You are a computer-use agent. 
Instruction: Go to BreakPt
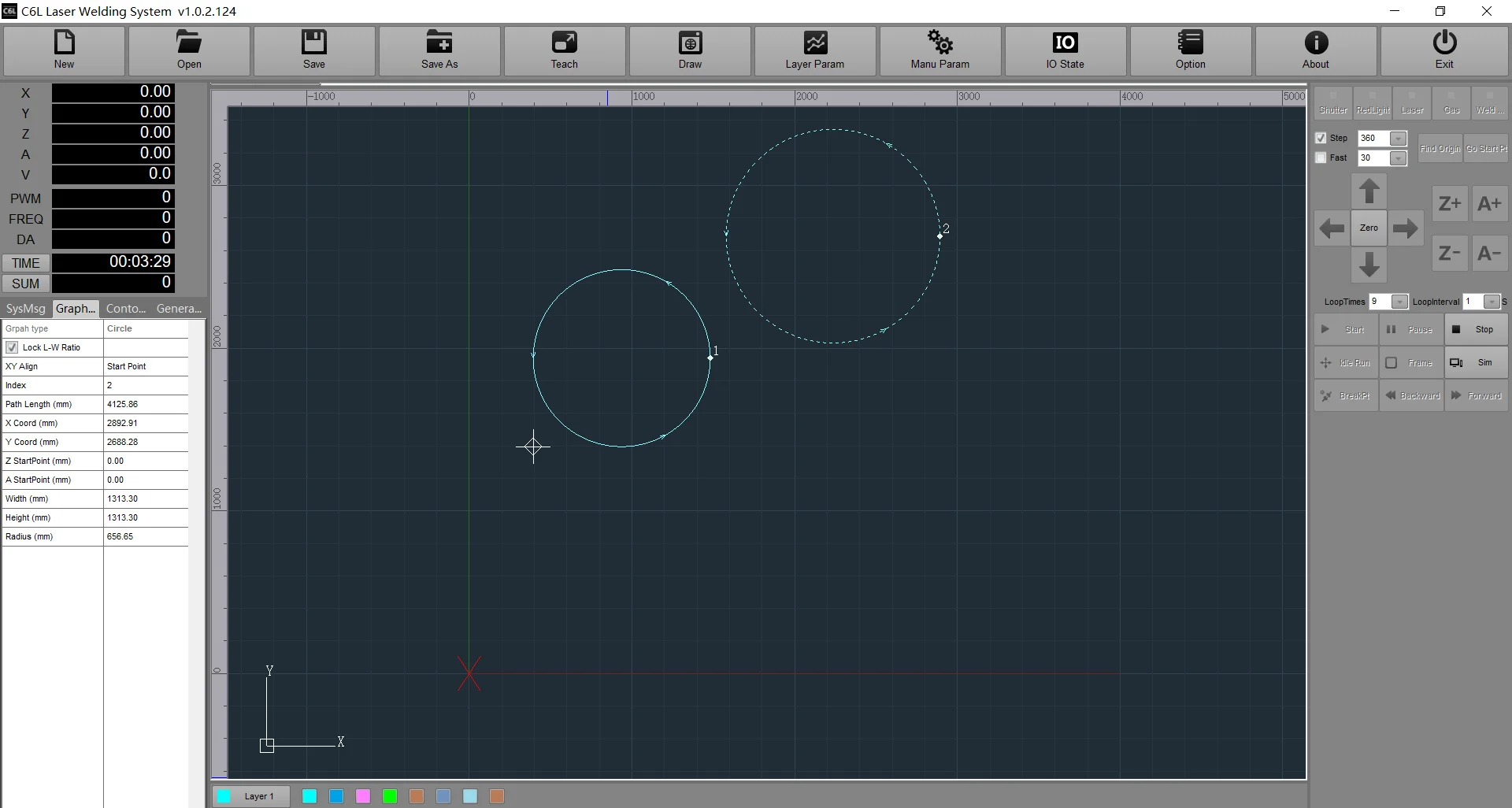[x=1346, y=395]
